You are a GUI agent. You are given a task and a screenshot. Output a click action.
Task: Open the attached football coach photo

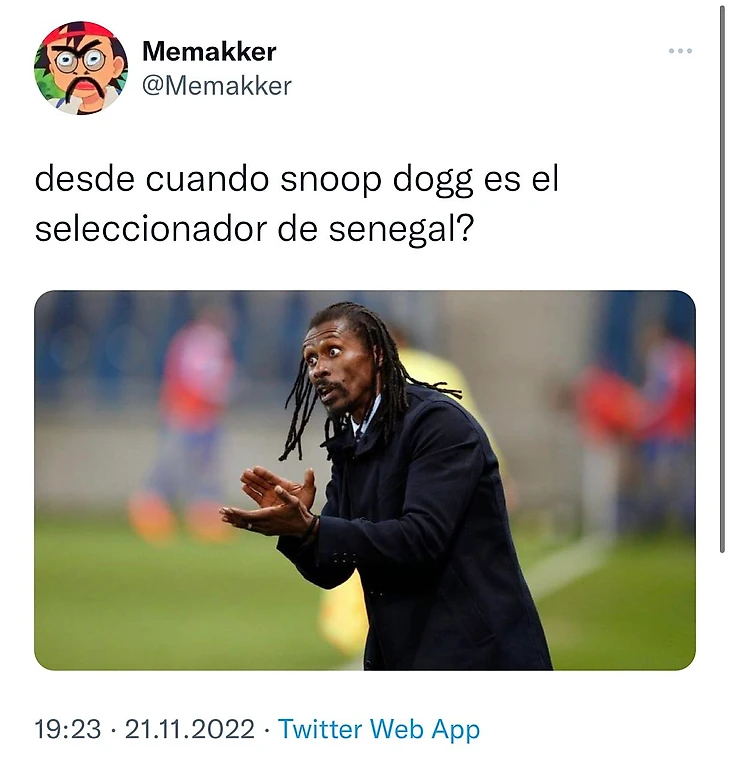[365, 480]
